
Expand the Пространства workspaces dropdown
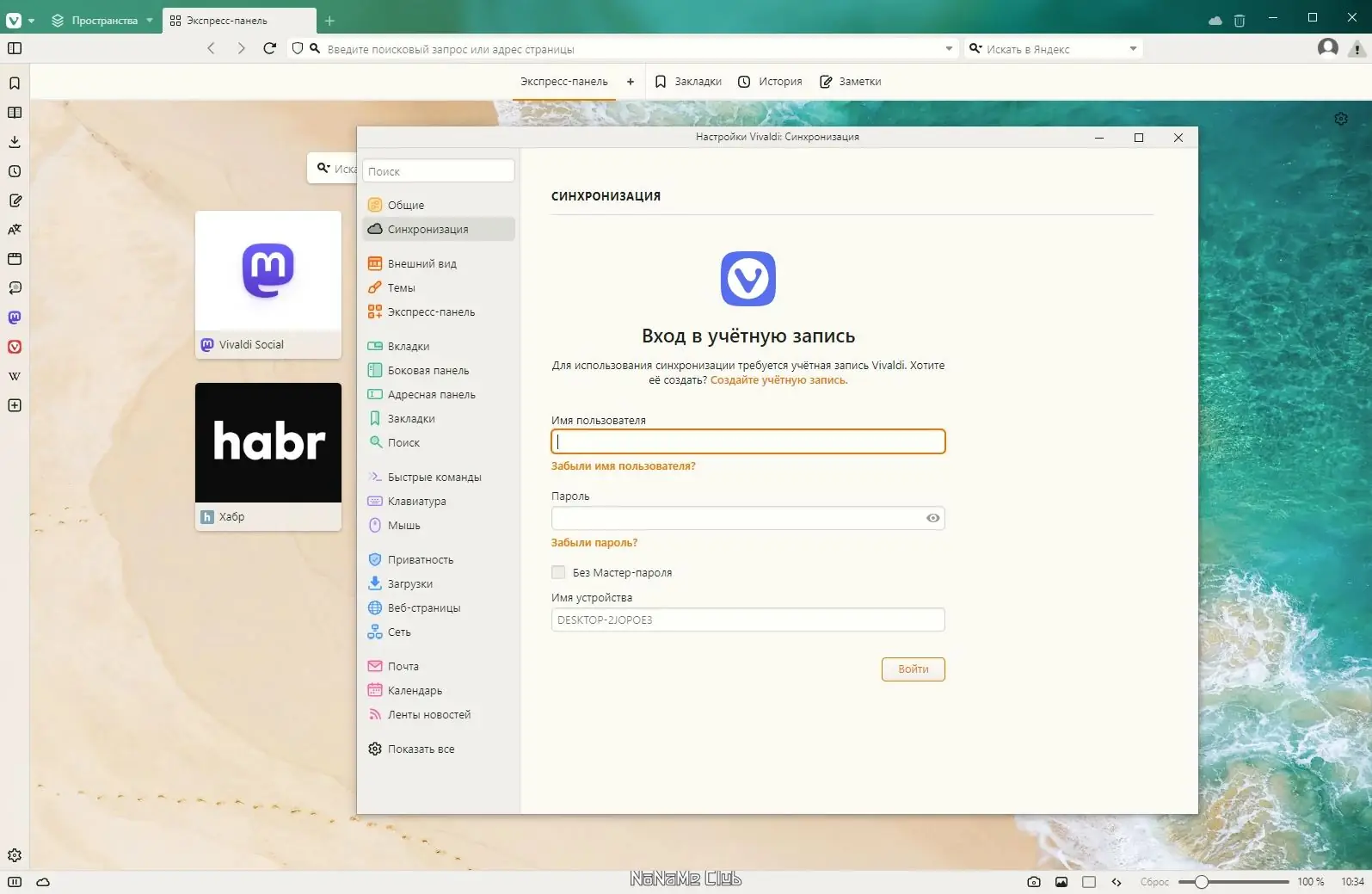[149, 21]
